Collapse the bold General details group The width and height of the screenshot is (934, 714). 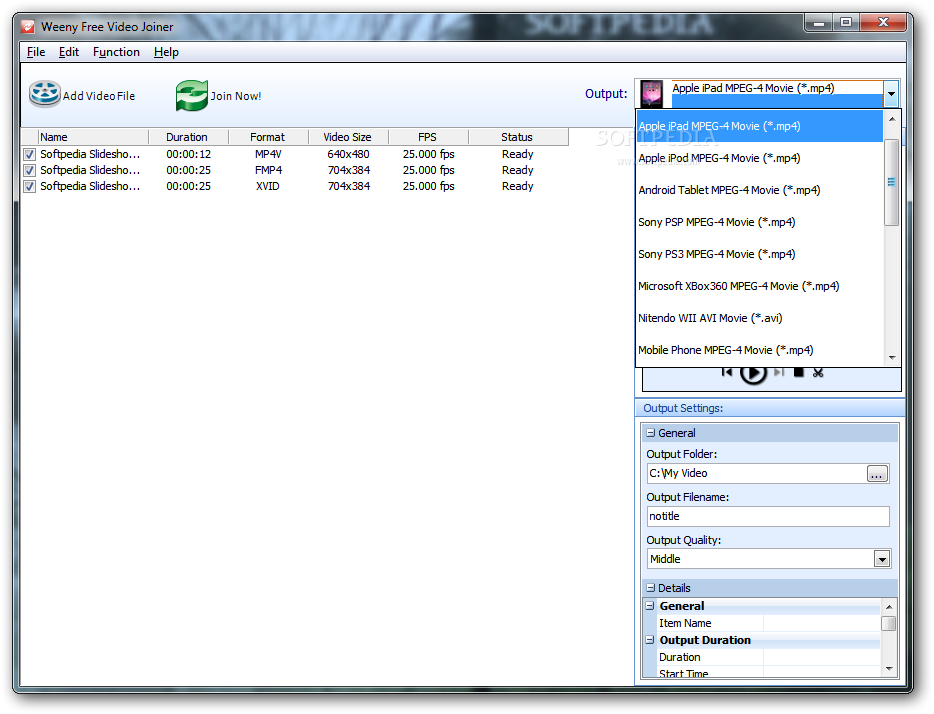pyautogui.click(x=650, y=606)
